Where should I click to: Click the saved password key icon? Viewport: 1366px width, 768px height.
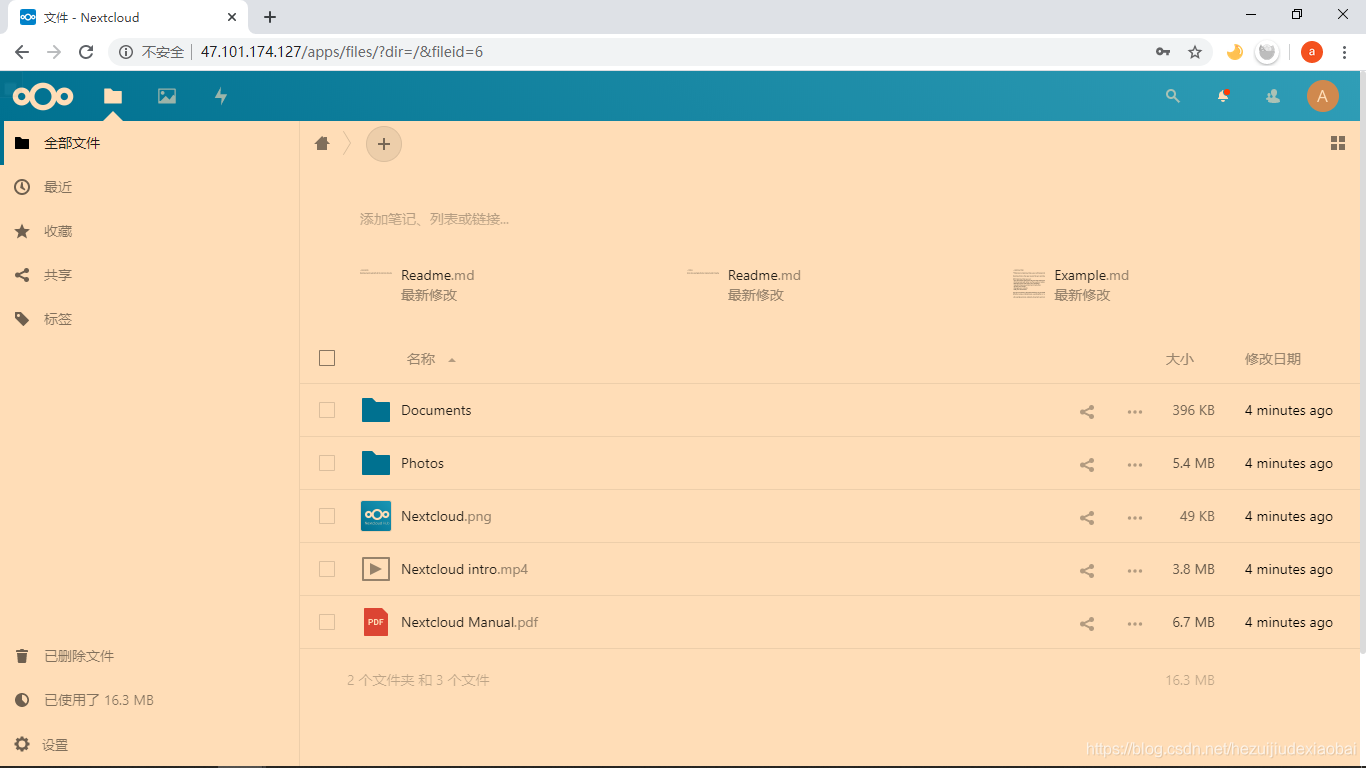(x=1163, y=52)
